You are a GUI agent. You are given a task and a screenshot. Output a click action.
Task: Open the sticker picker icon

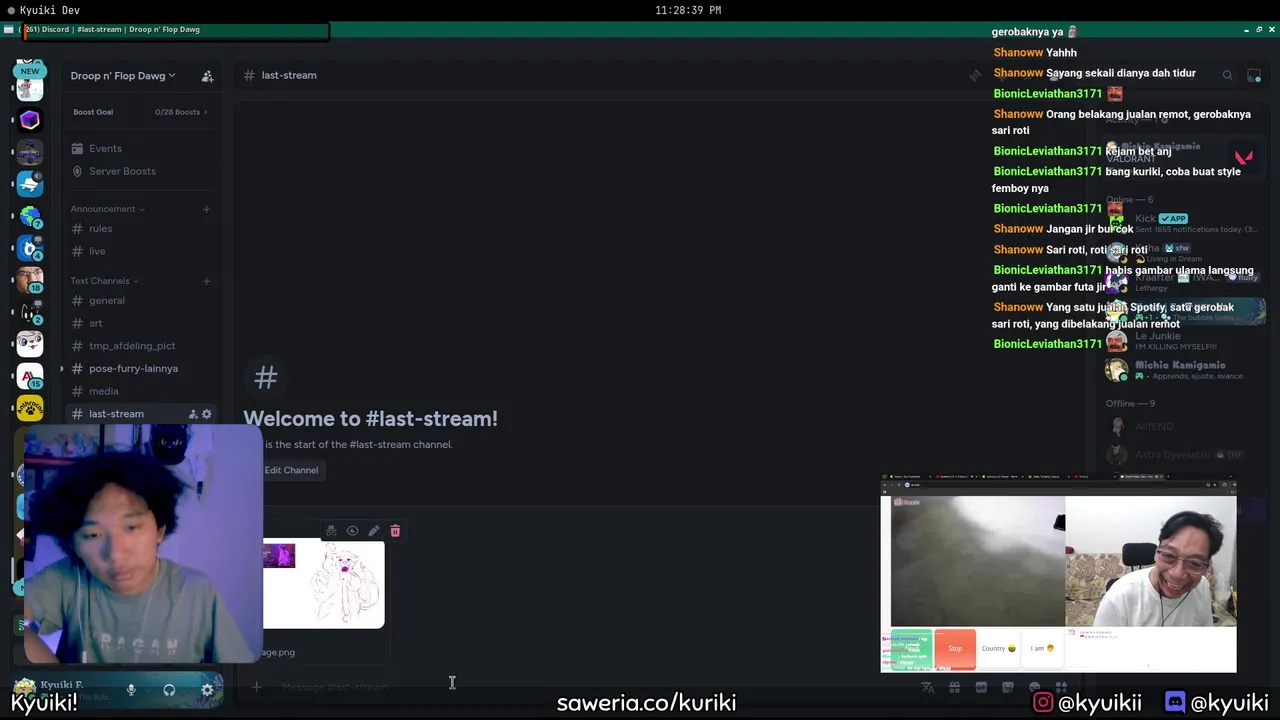click(1008, 687)
